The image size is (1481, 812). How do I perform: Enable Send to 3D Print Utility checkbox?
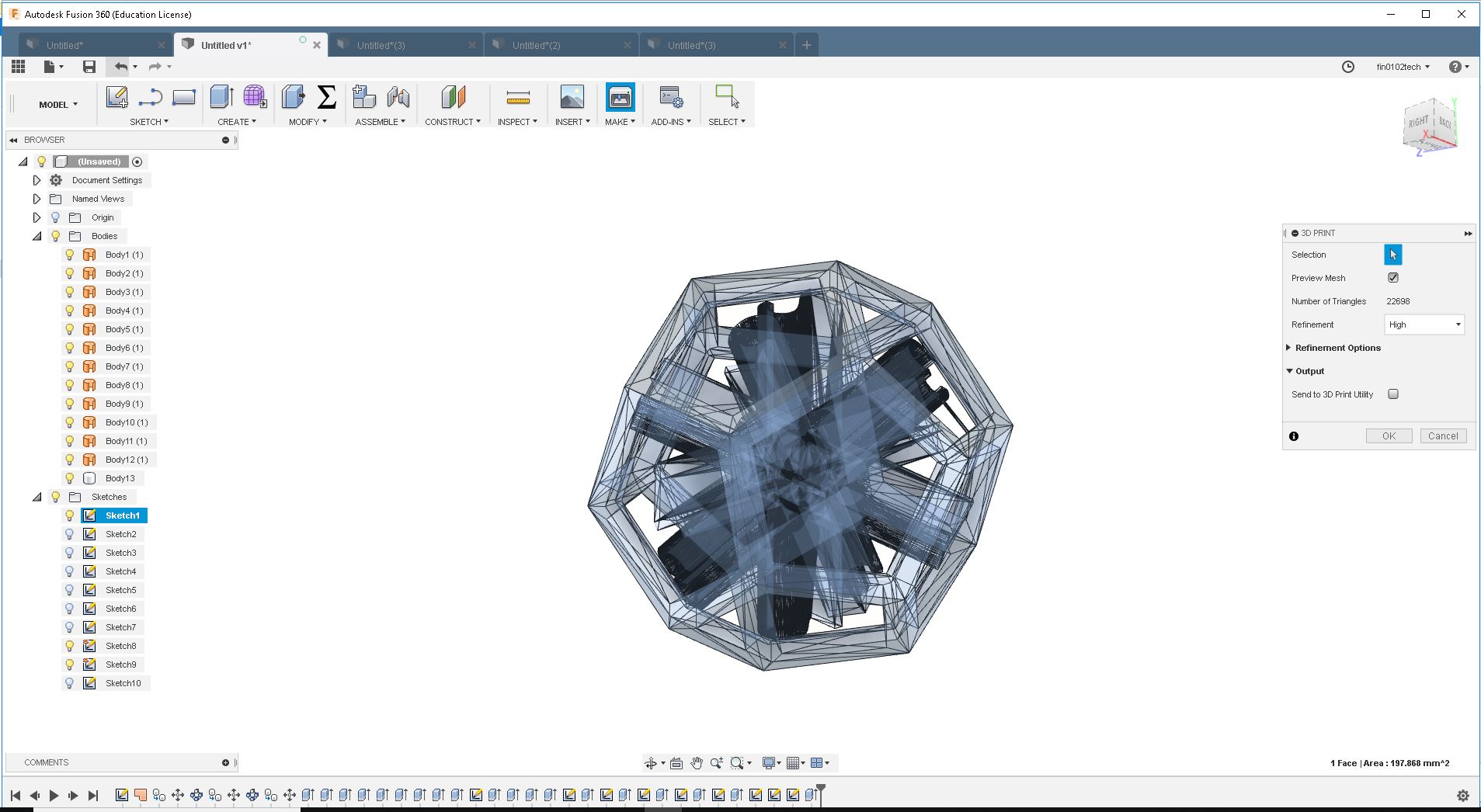click(x=1393, y=394)
